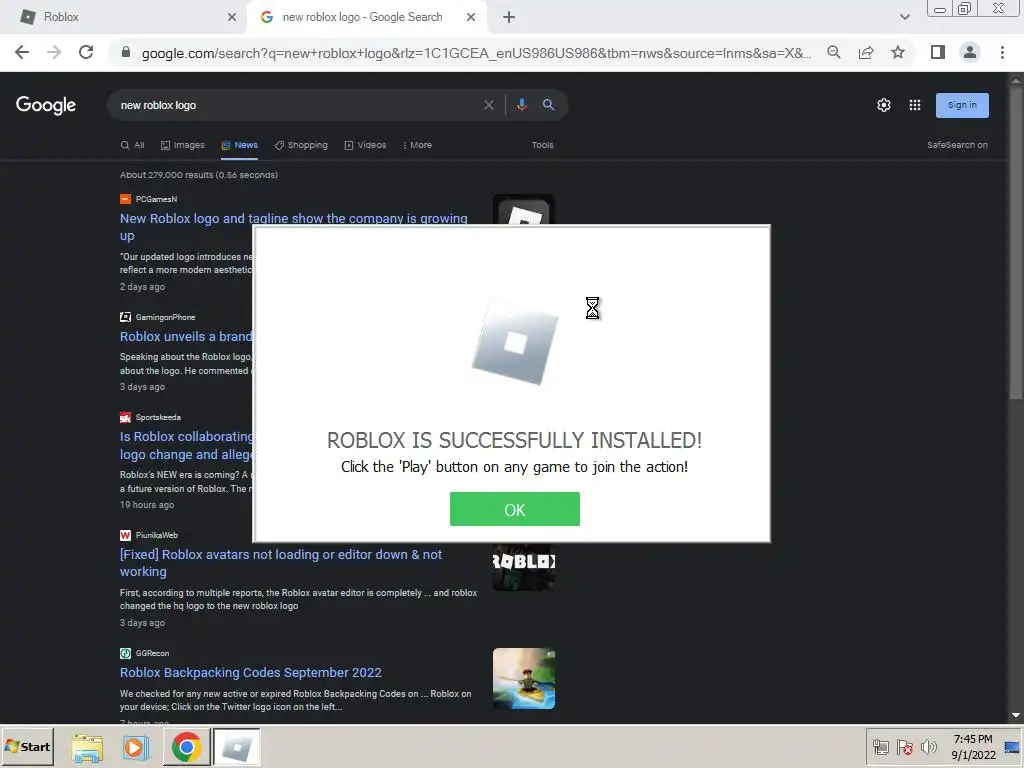
Task: Select the Images search tab
Action: click(x=183, y=145)
